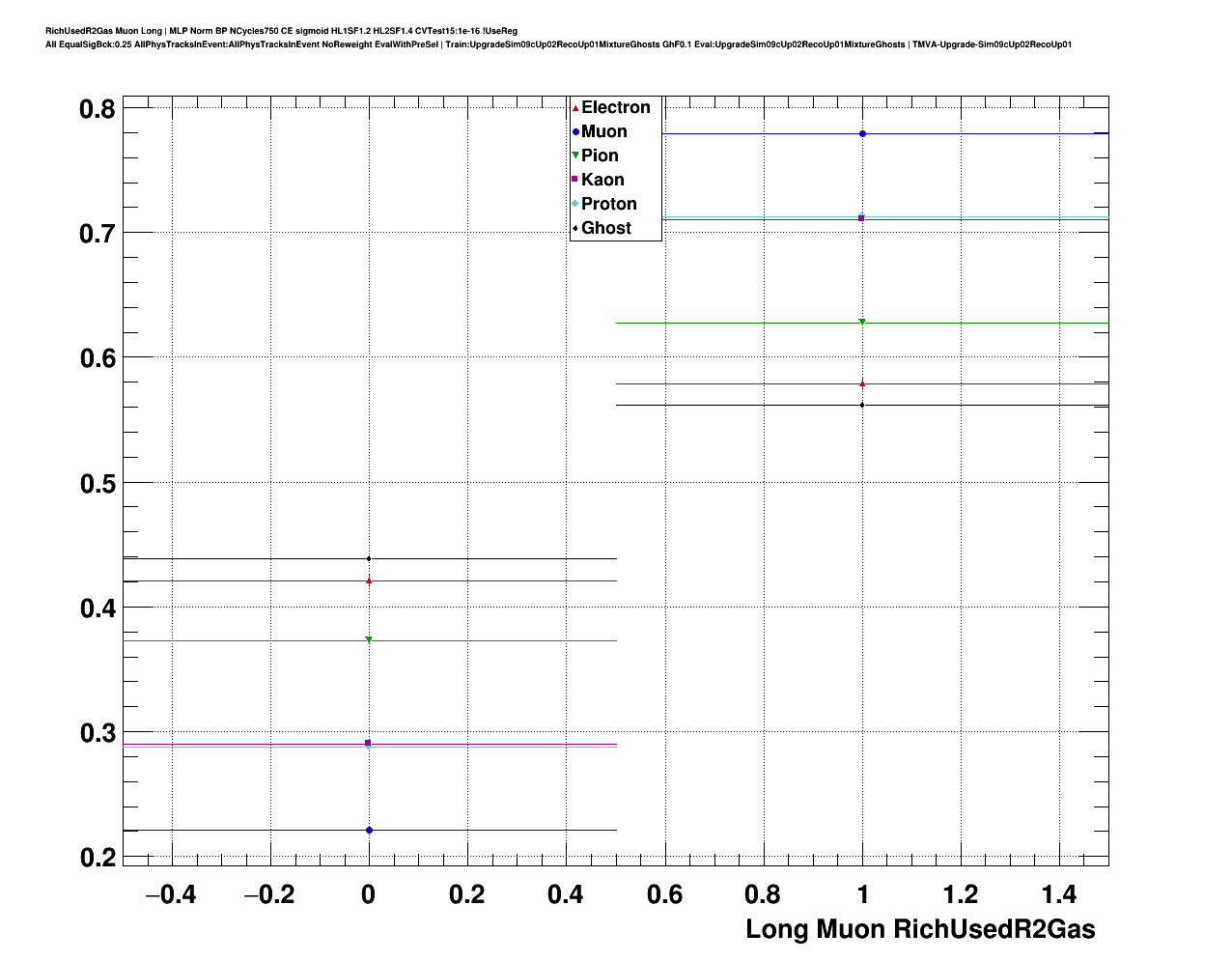Click the red Electron triangle marker in legend
This screenshot has height=962, width=1232.
(x=575, y=108)
